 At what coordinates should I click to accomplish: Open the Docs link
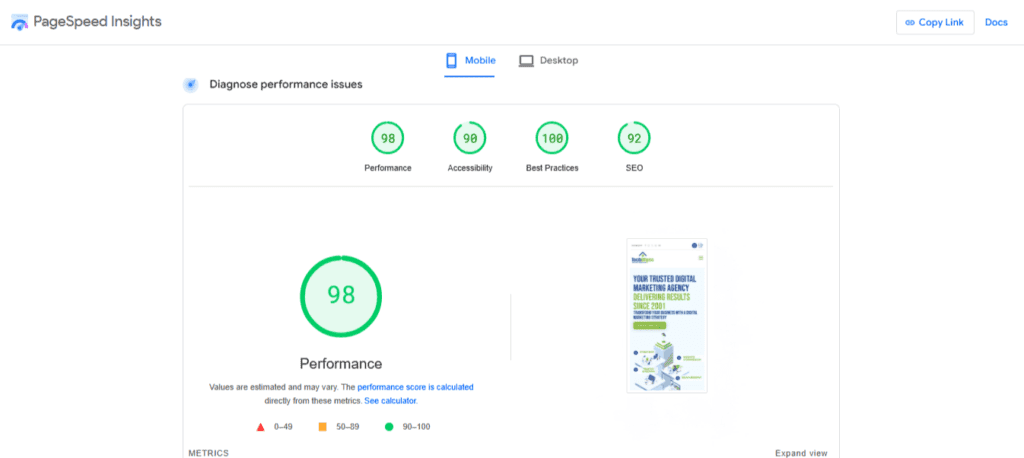tap(996, 23)
